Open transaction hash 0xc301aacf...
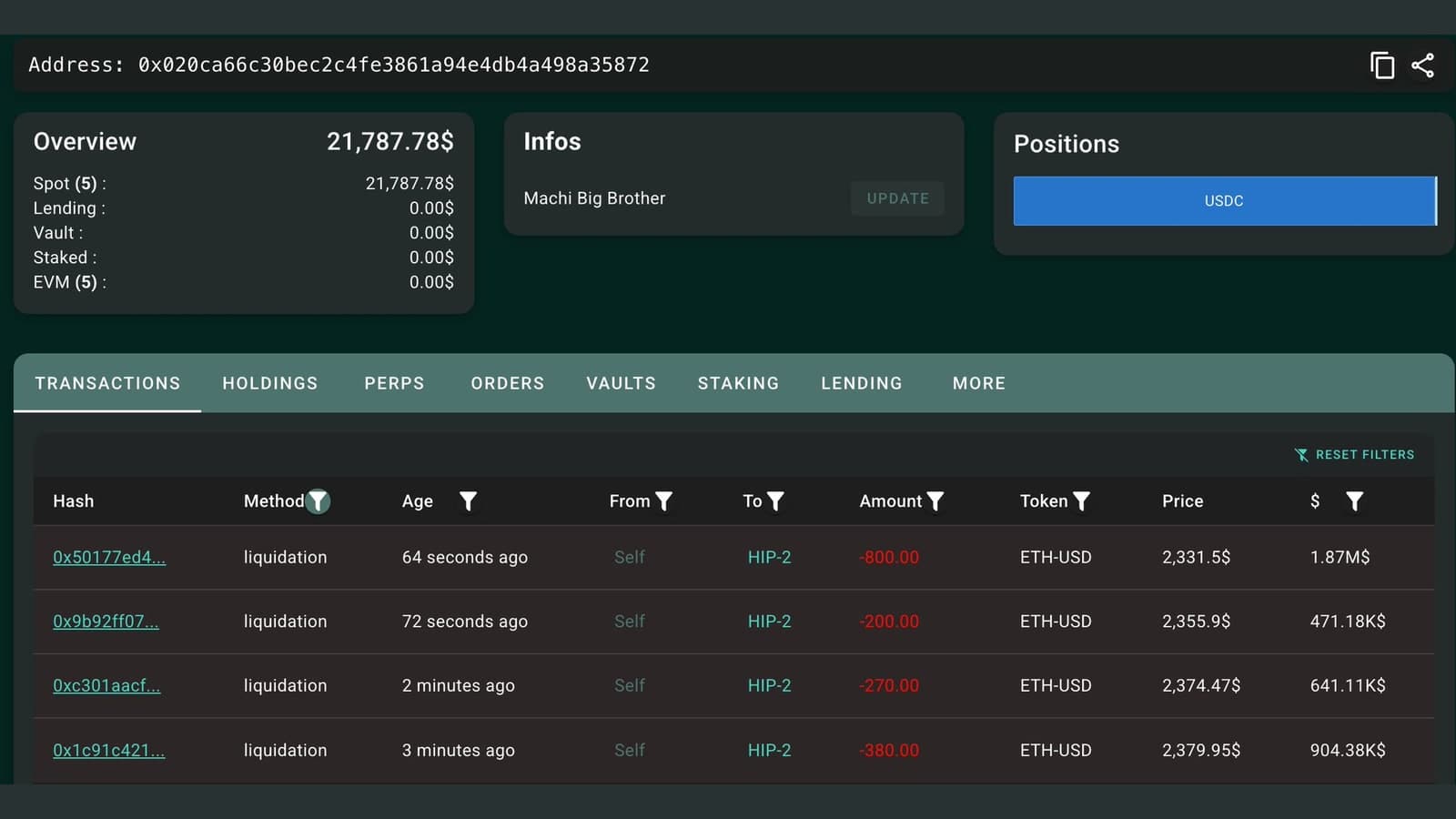 tap(106, 686)
